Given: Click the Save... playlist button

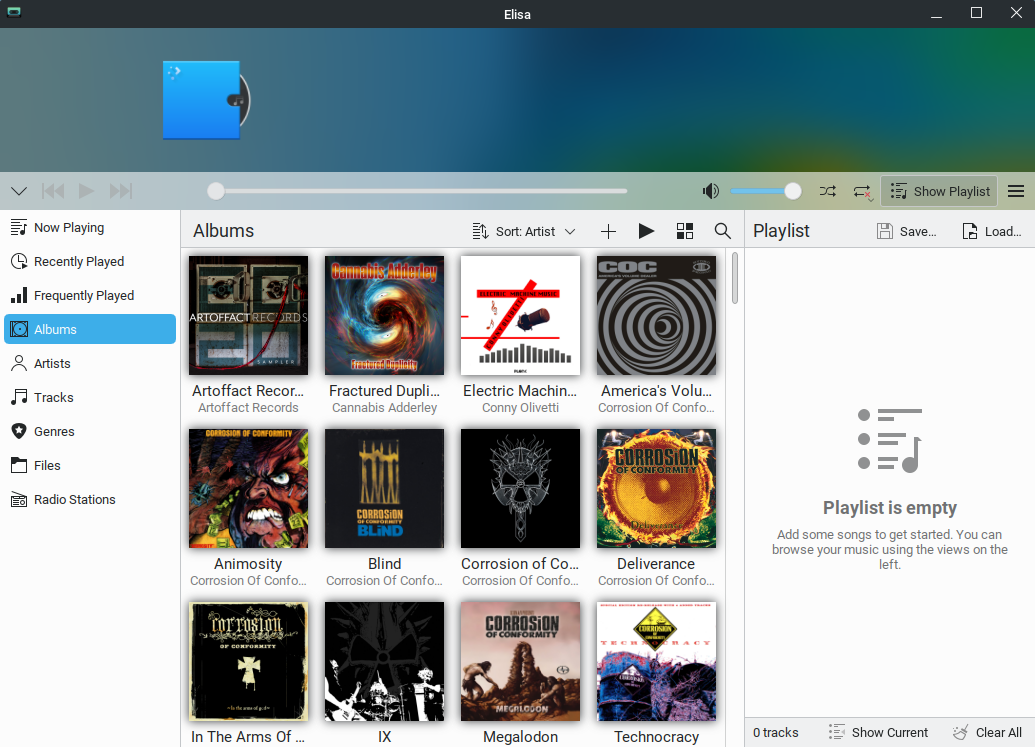Looking at the screenshot, I should tap(907, 231).
